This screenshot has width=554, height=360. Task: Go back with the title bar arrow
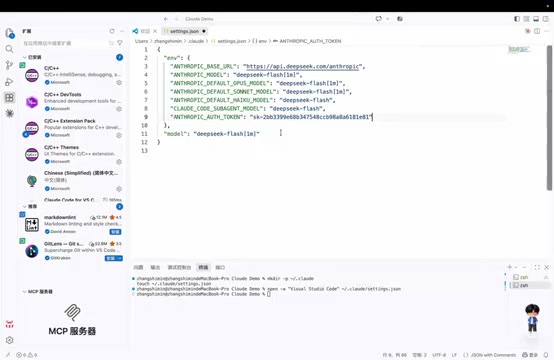pyautogui.click(x=166, y=19)
